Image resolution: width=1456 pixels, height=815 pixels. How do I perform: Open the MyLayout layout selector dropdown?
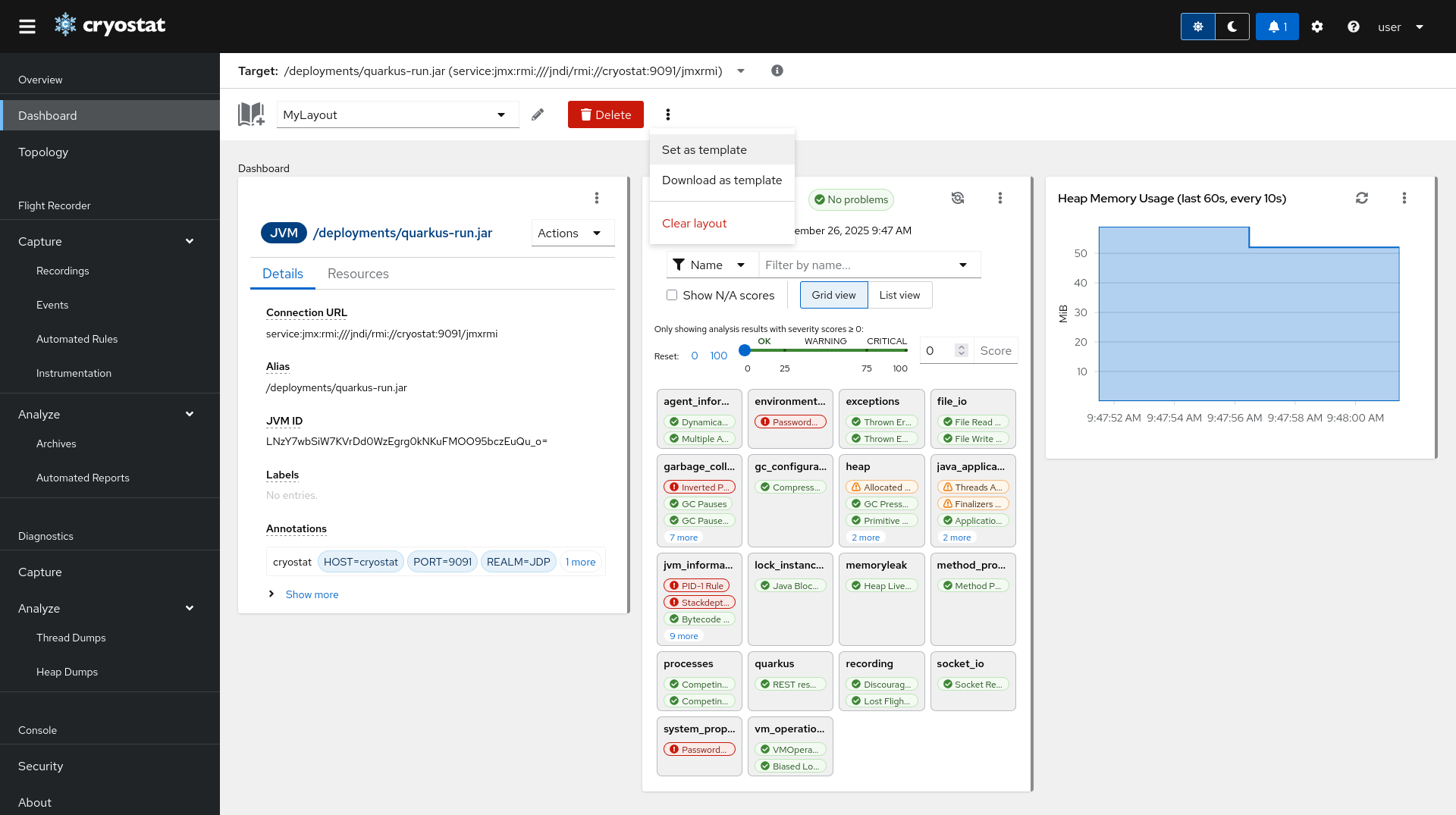397,114
